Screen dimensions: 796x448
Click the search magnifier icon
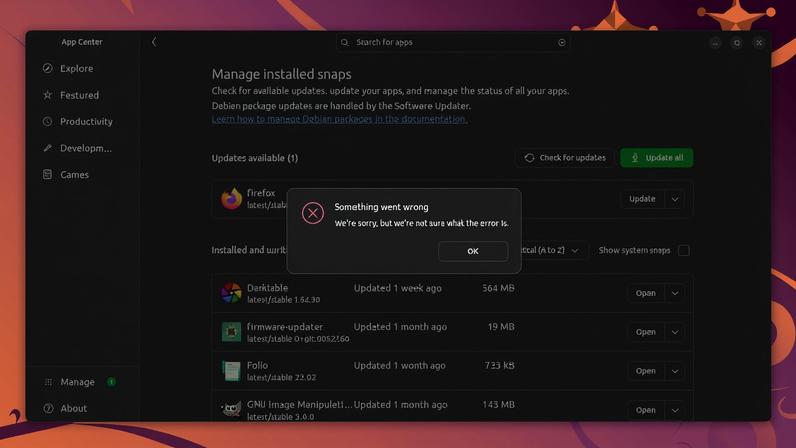point(345,42)
